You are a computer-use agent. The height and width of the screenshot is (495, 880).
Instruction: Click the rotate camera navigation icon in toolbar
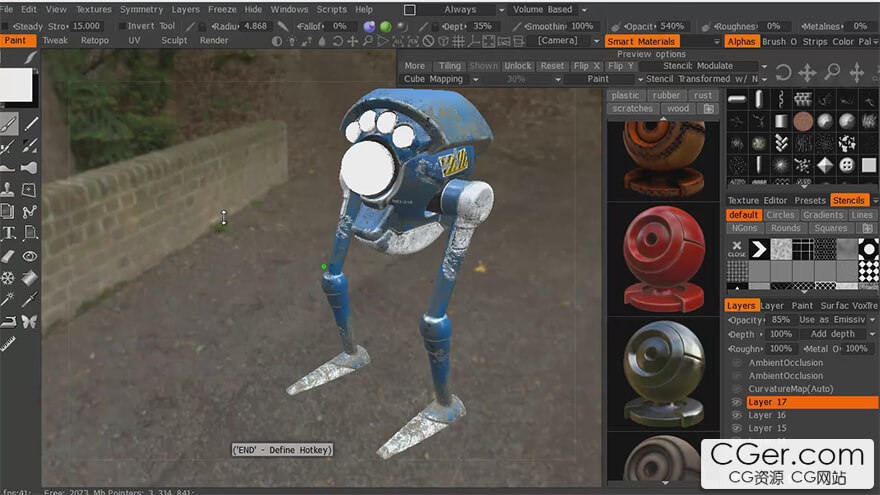click(x=338, y=41)
